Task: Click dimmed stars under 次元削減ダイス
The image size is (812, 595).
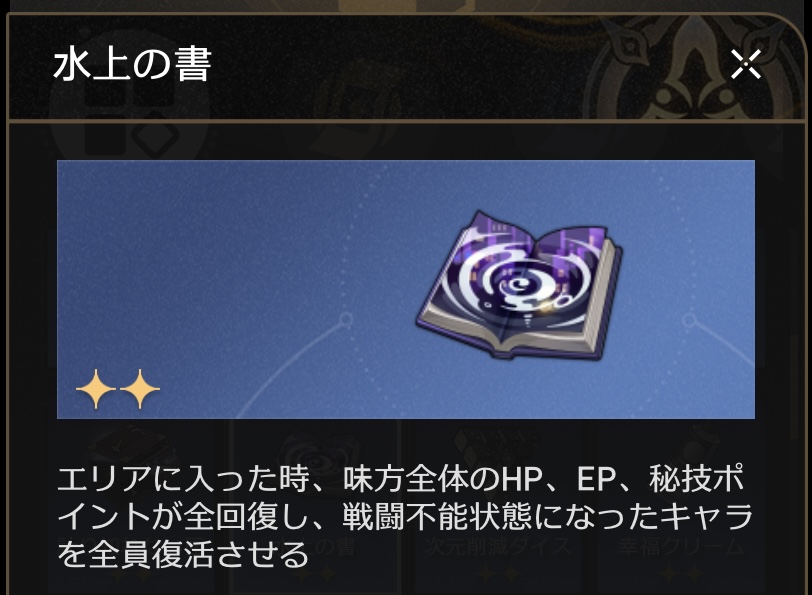Action: tap(498, 574)
